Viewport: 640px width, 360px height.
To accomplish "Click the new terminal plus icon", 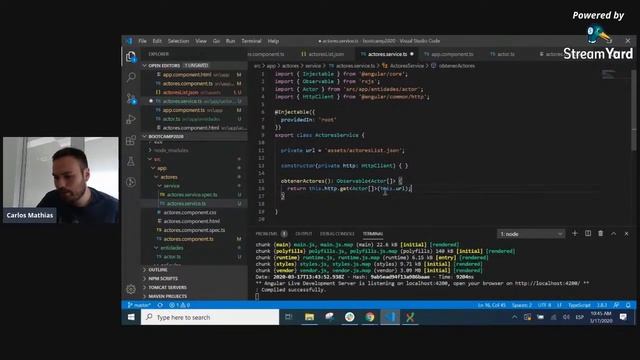I will pyautogui.click(x=575, y=233).
